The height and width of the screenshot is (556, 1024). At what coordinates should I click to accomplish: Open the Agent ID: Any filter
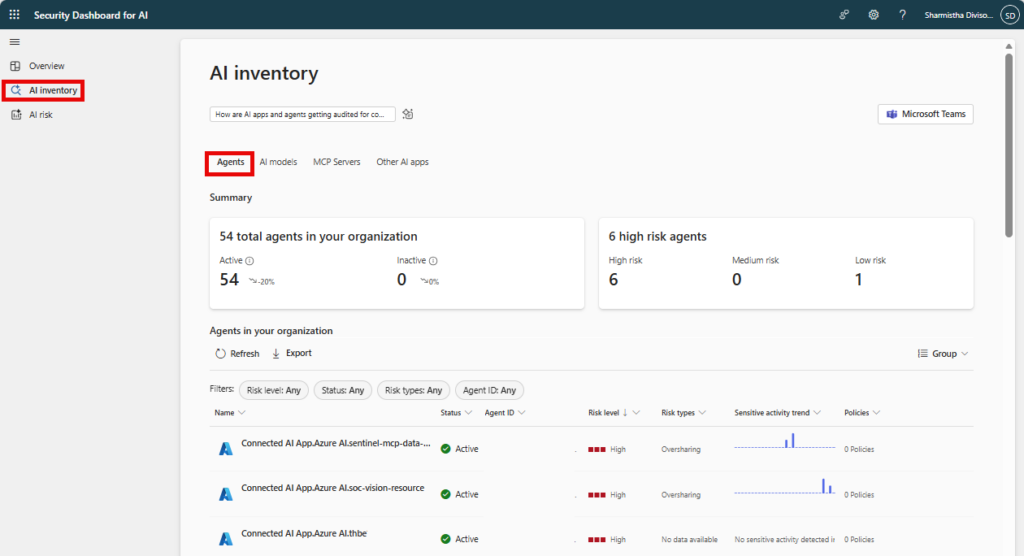tap(489, 390)
